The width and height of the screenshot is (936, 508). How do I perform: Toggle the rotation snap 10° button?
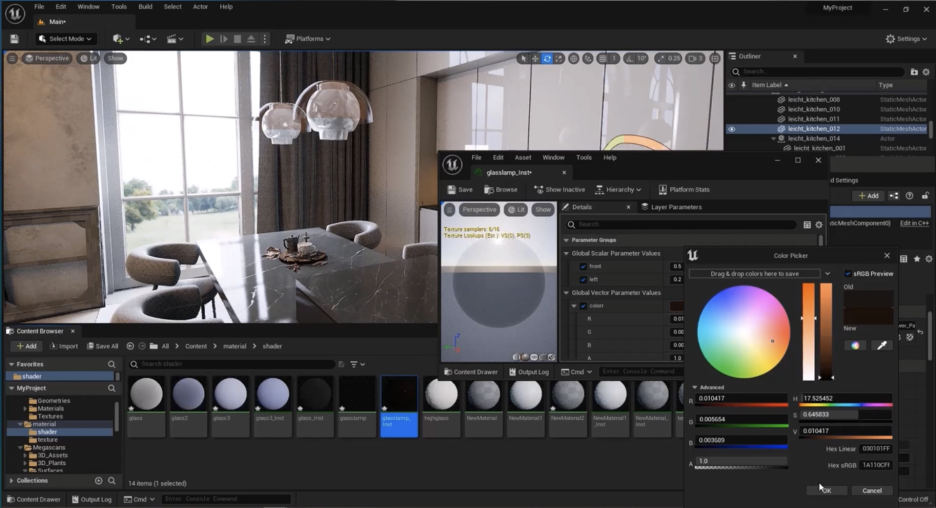pos(636,59)
